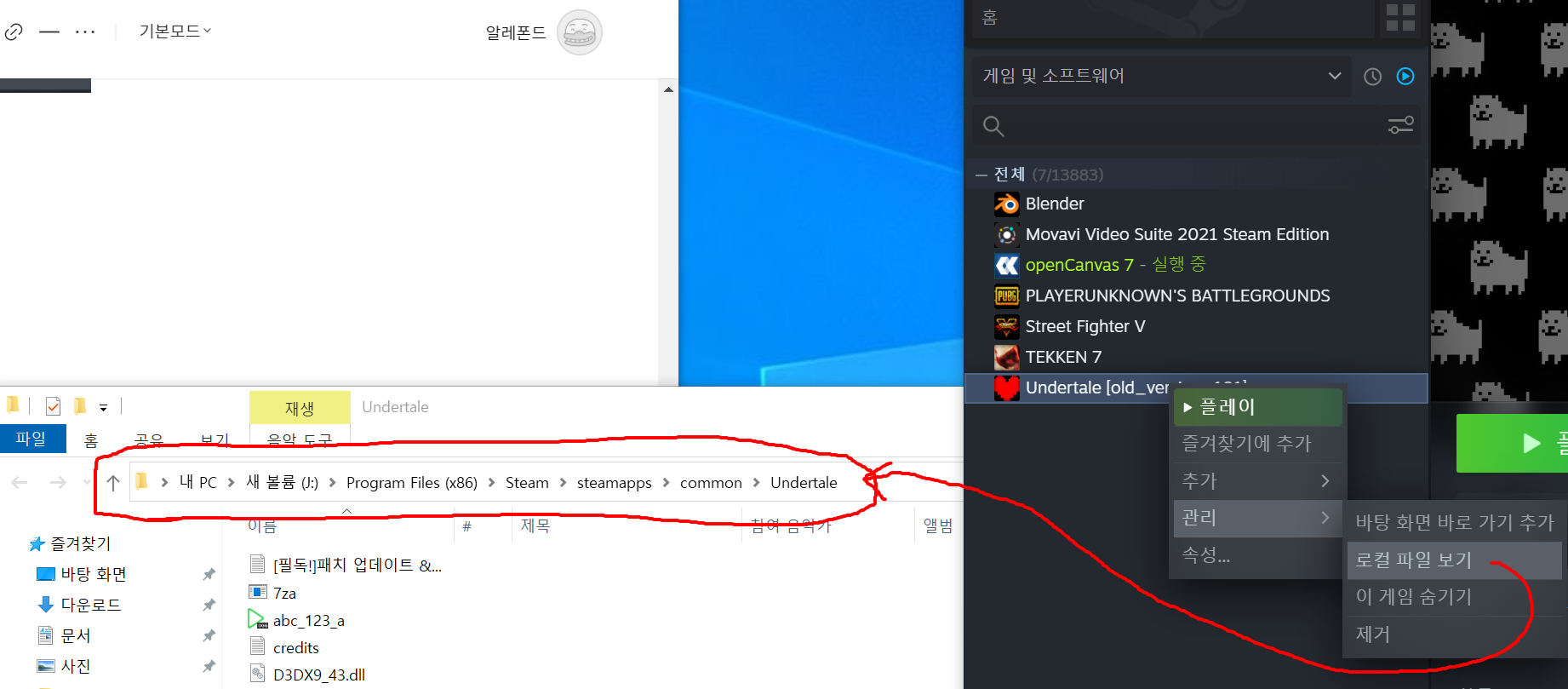Click the Street Fighter V game icon
Screen dimensions: 1568x689
click(x=1007, y=327)
